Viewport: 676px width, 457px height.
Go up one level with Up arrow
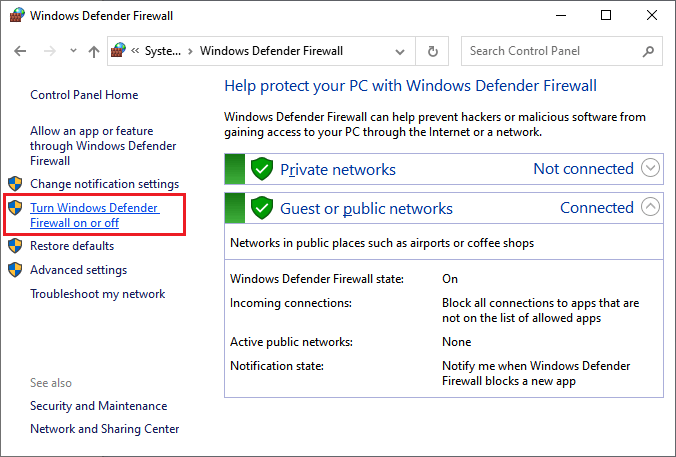94,52
